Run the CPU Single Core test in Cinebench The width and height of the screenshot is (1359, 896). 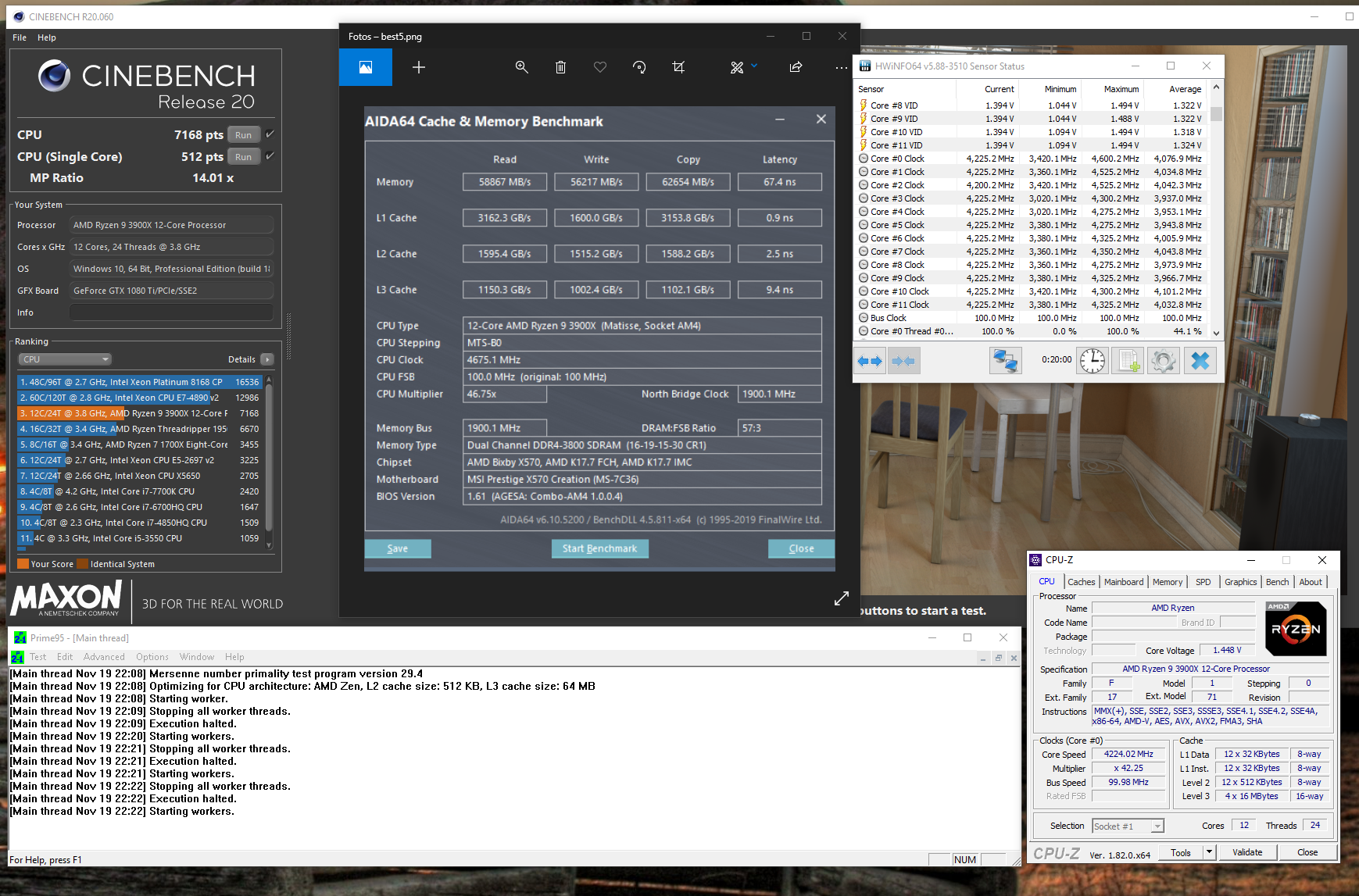pyautogui.click(x=244, y=156)
